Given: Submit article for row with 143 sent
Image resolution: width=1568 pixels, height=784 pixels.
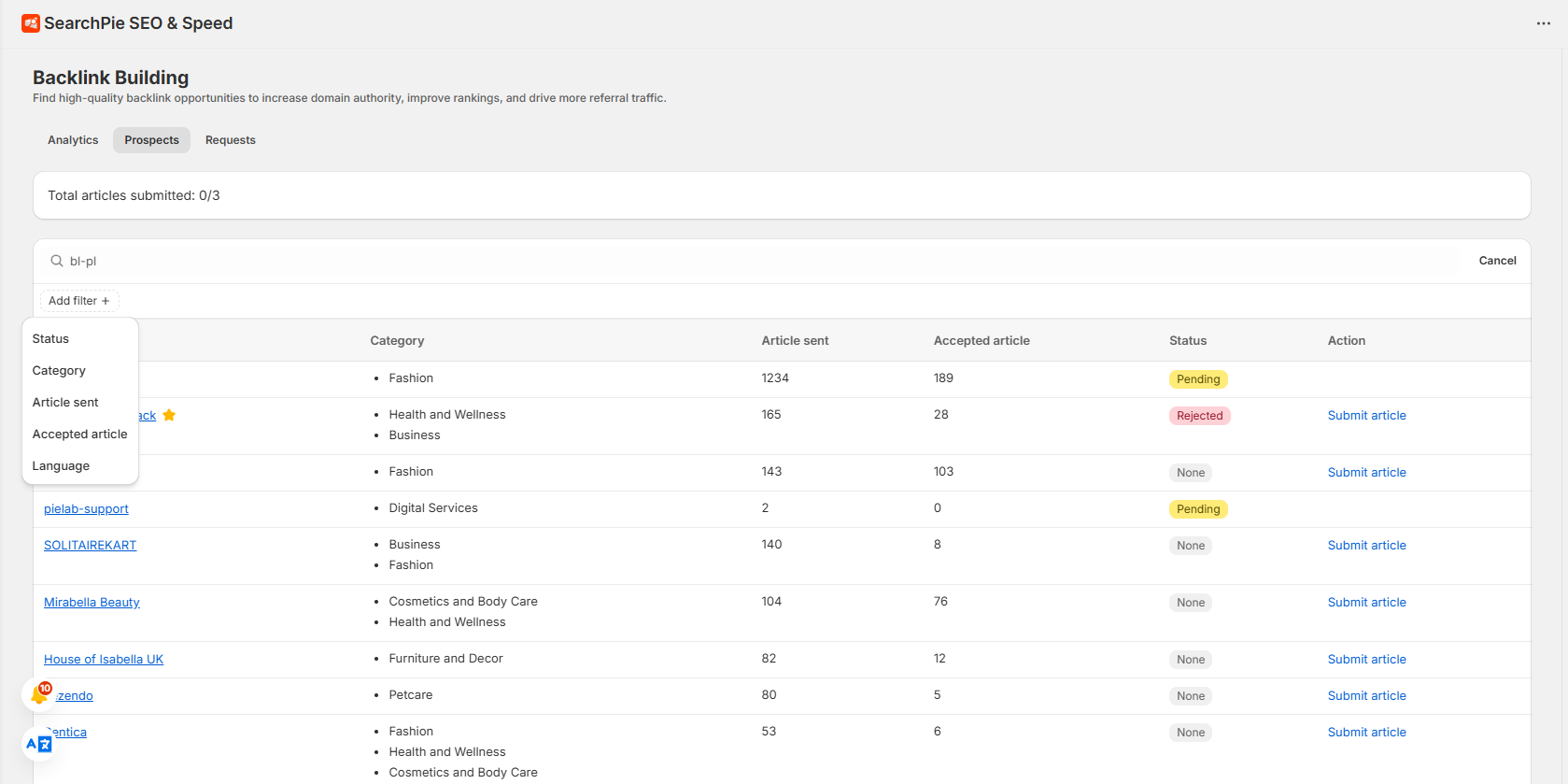Looking at the screenshot, I should coord(1366,473).
